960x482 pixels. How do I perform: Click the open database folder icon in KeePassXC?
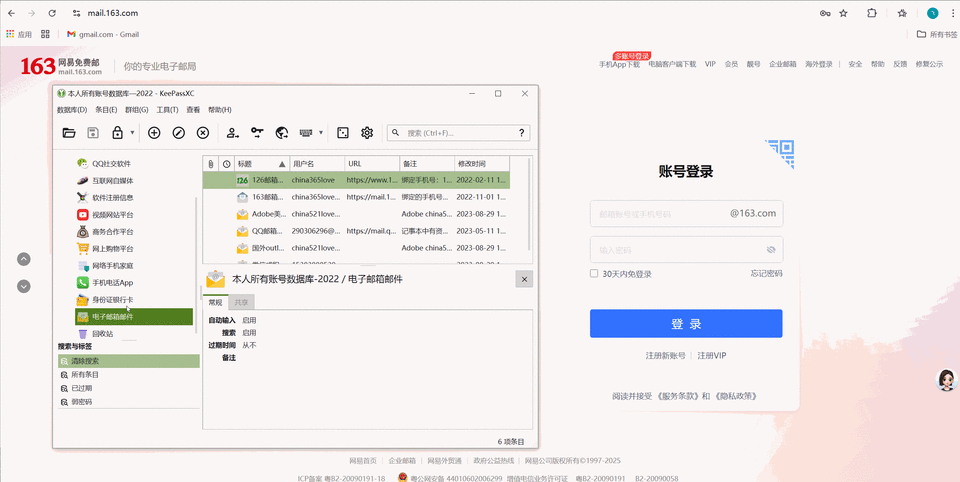69,132
